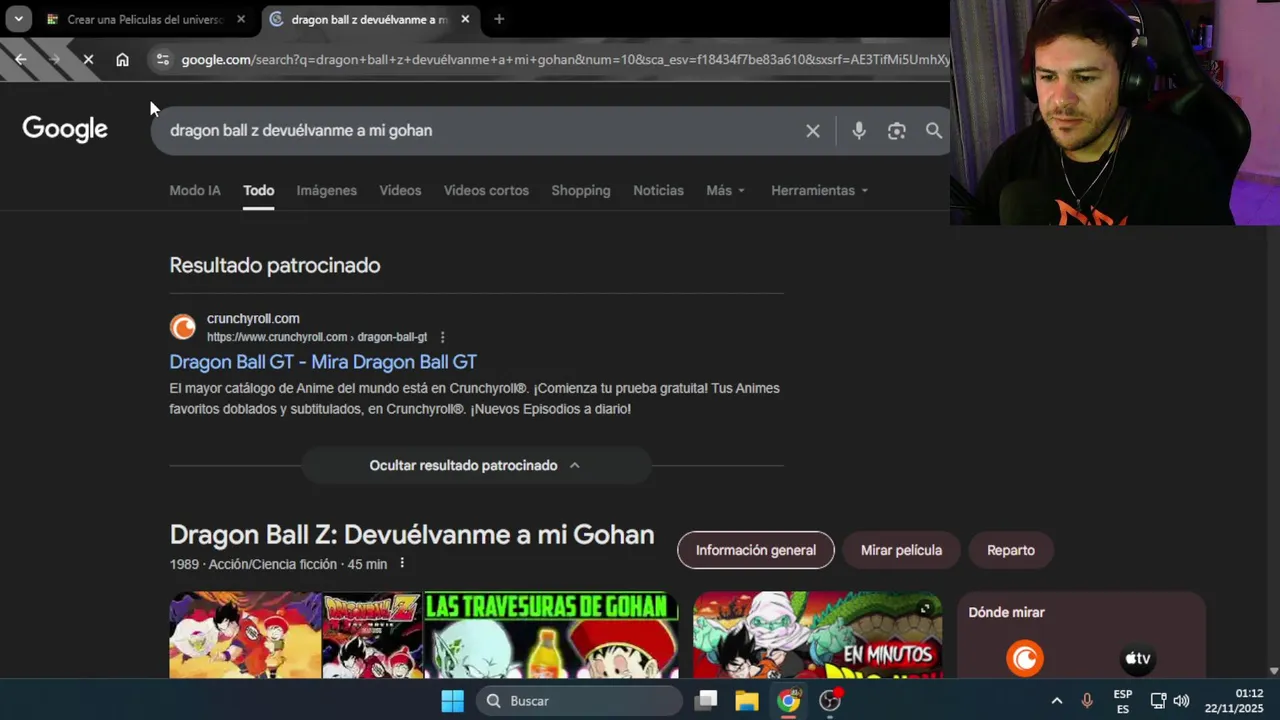Screen dimensions: 1280x720
Task: Go to the Google logo homepage
Action: click(x=65, y=129)
